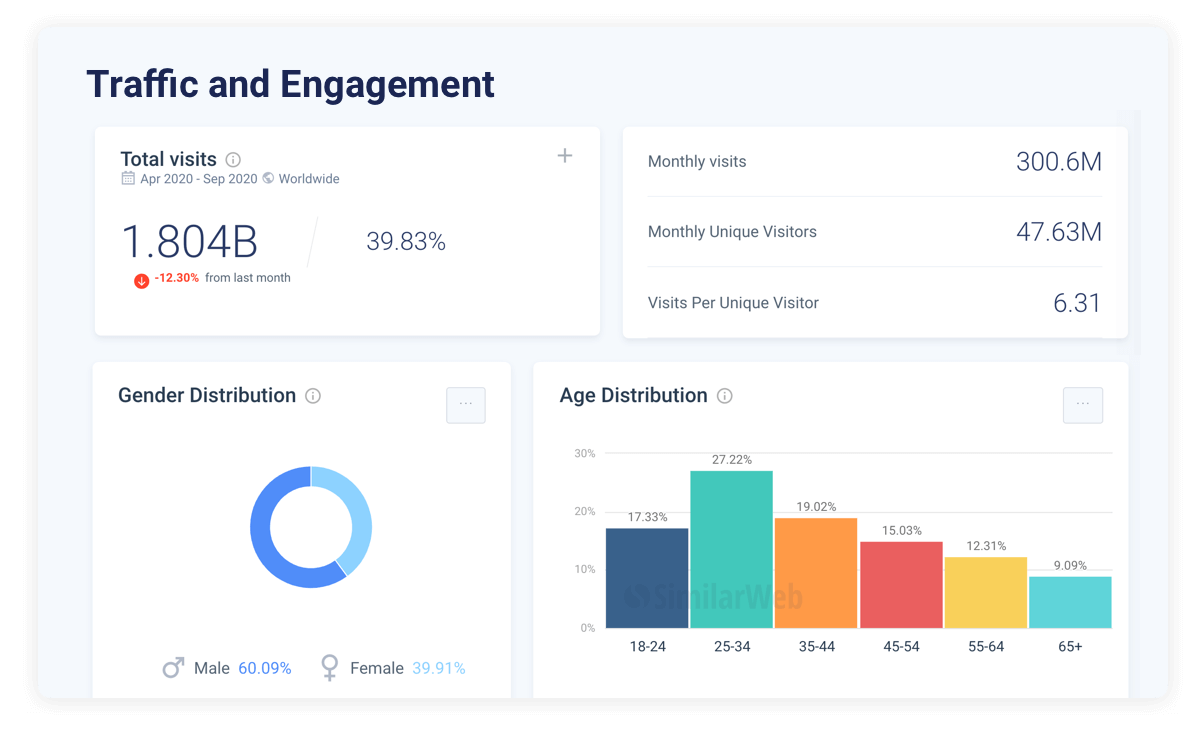Open Gender Distribution more options menu
The height and width of the screenshot is (730, 1200).
pyautogui.click(x=466, y=405)
